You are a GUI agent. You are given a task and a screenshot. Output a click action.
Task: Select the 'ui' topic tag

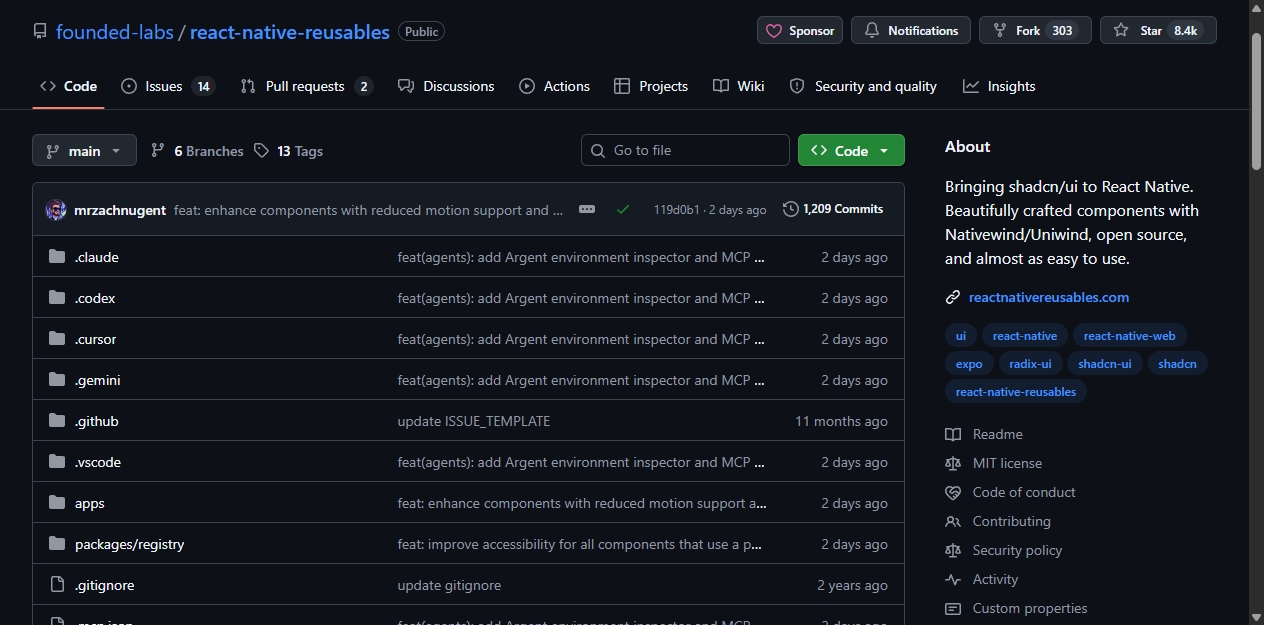coord(961,336)
